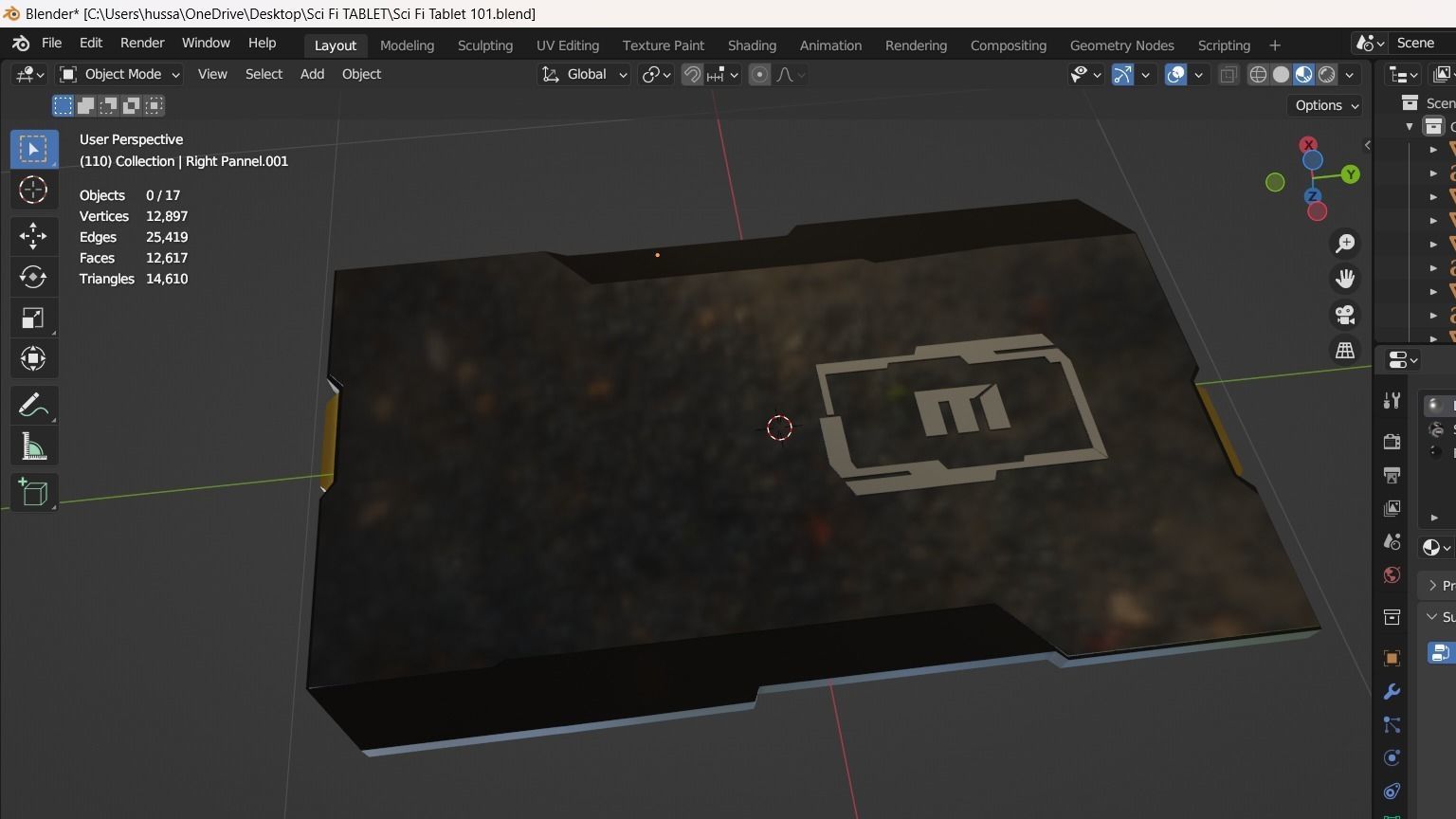The height and width of the screenshot is (819, 1456).
Task: Click the red X axis gizmo ball
Action: coord(1308,145)
